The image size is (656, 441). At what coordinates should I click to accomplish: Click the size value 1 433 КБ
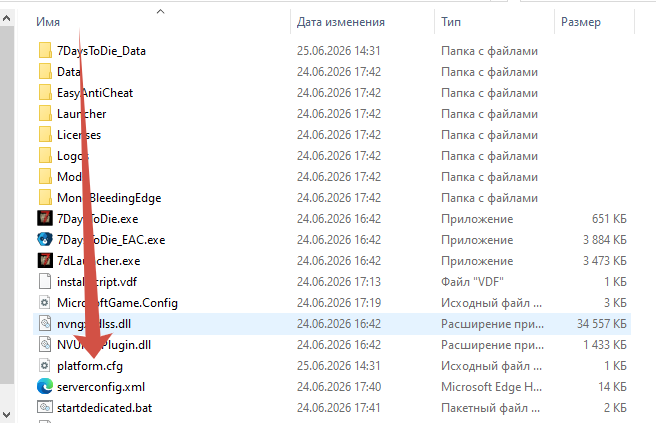[605, 345]
